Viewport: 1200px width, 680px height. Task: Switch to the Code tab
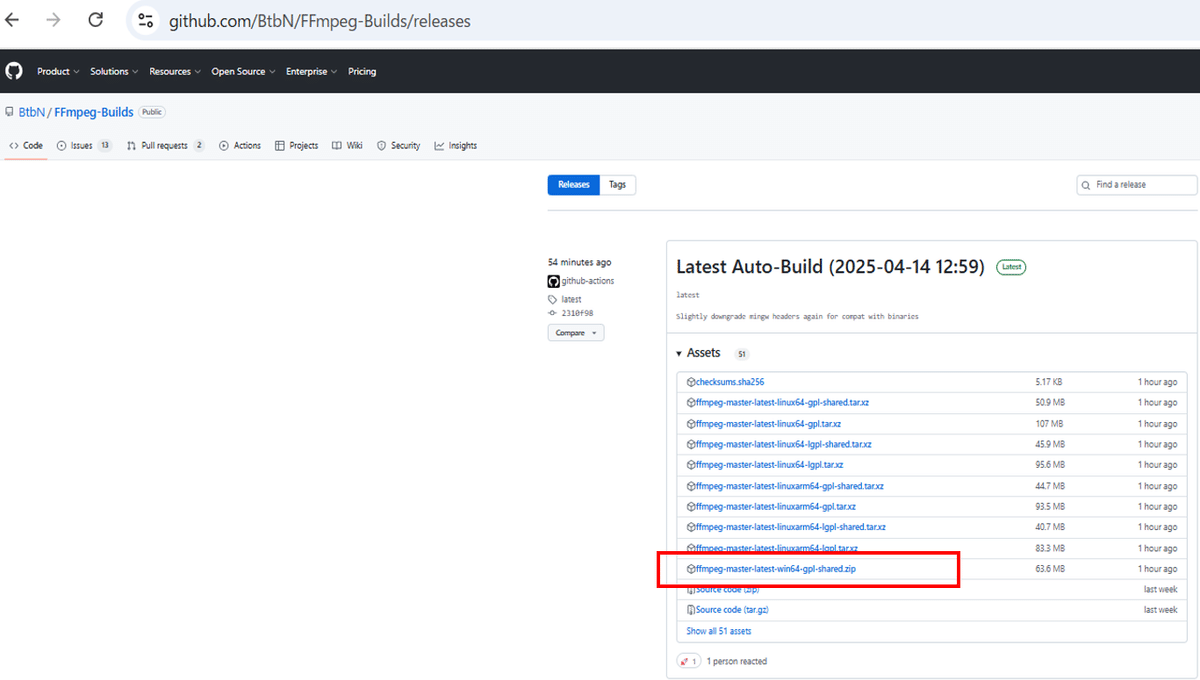point(26,146)
